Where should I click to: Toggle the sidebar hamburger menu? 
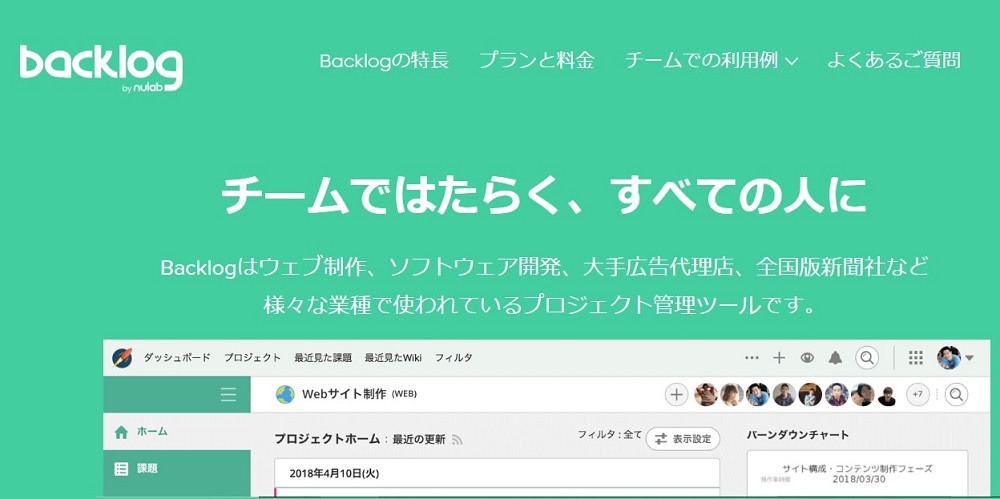click(x=228, y=395)
